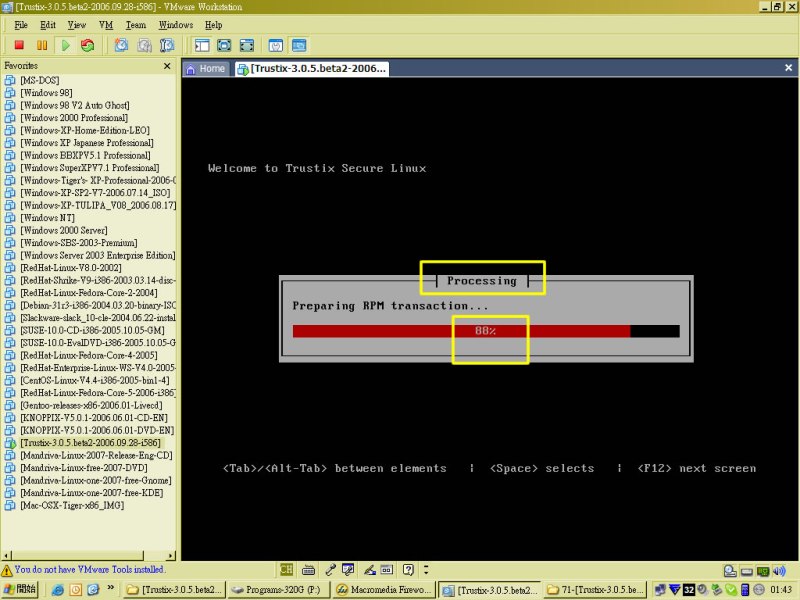Select [Mandriva-Linux-2007-Release-Eng-CD] entry
This screenshot has height=600, width=800.
96,455
